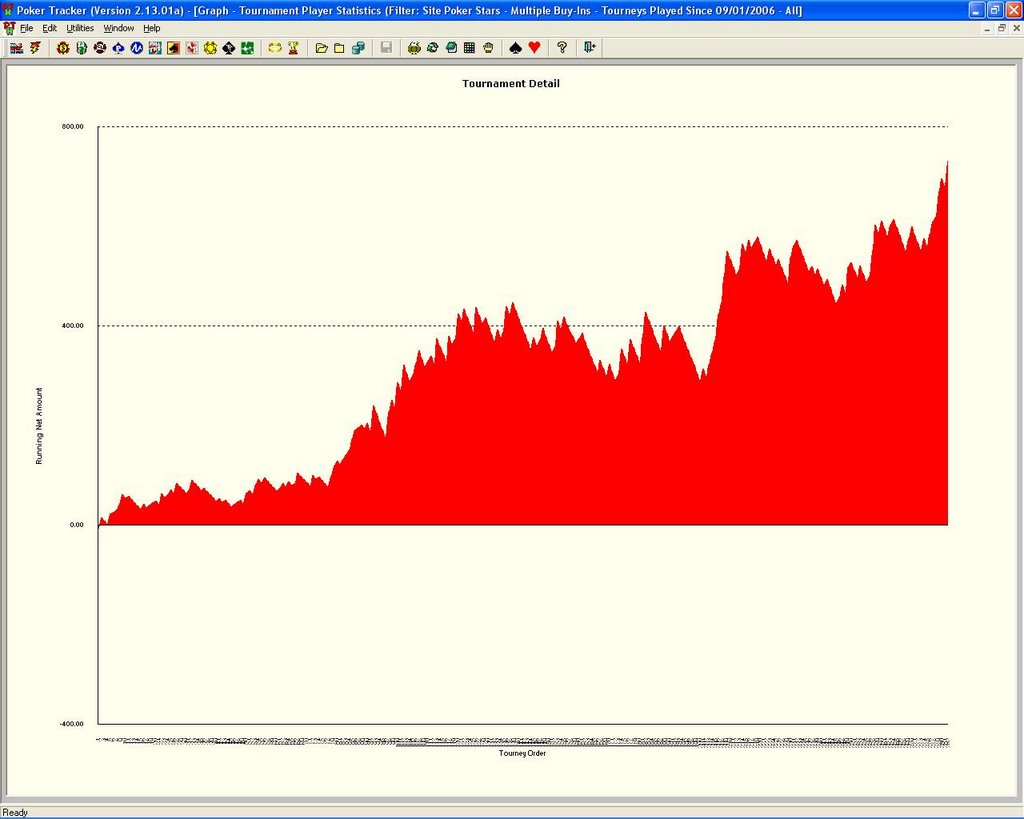This screenshot has width=1024, height=819.
Task: Click the blue circle N-shaped wave icon
Action: coord(136,48)
